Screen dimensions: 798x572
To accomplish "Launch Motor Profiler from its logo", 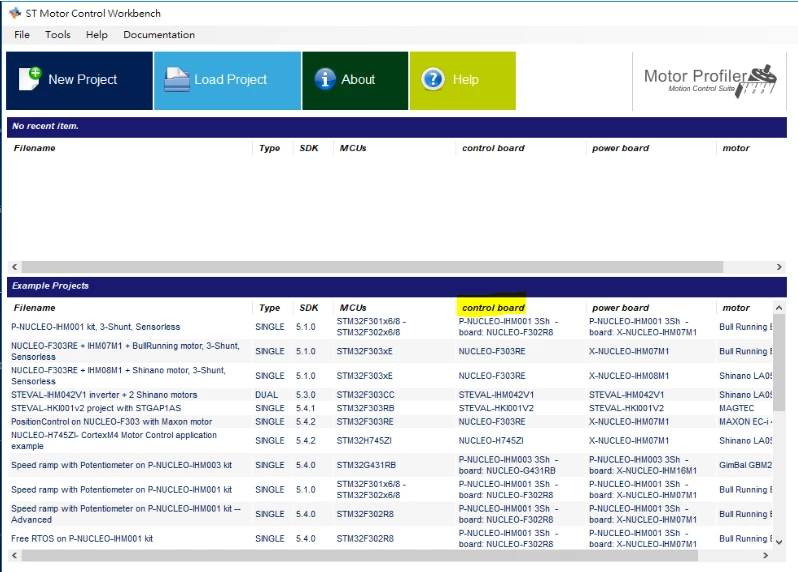I will [x=710, y=81].
